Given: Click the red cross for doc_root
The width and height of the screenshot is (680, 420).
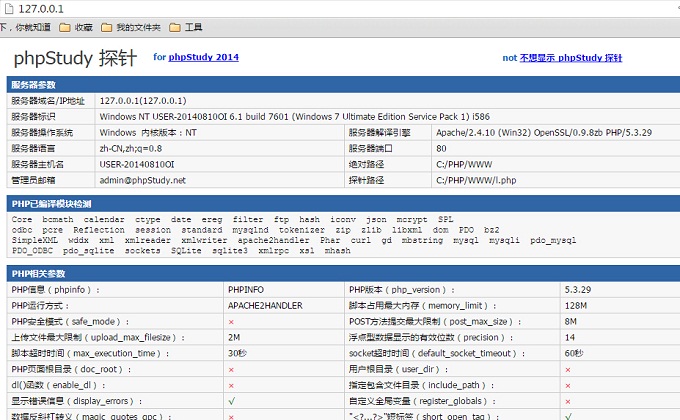Looking at the screenshot, I should [x=231, y=370].
